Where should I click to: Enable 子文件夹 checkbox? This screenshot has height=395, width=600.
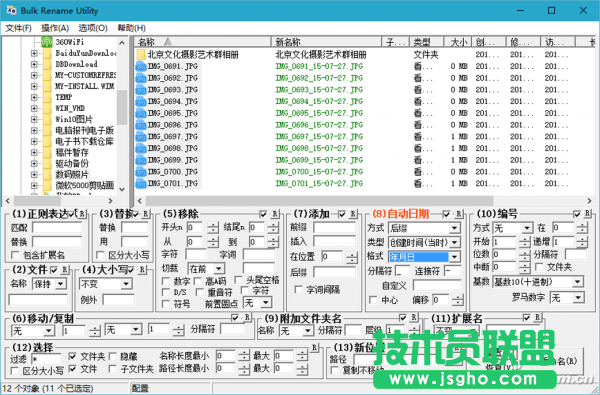click(112, 369)
